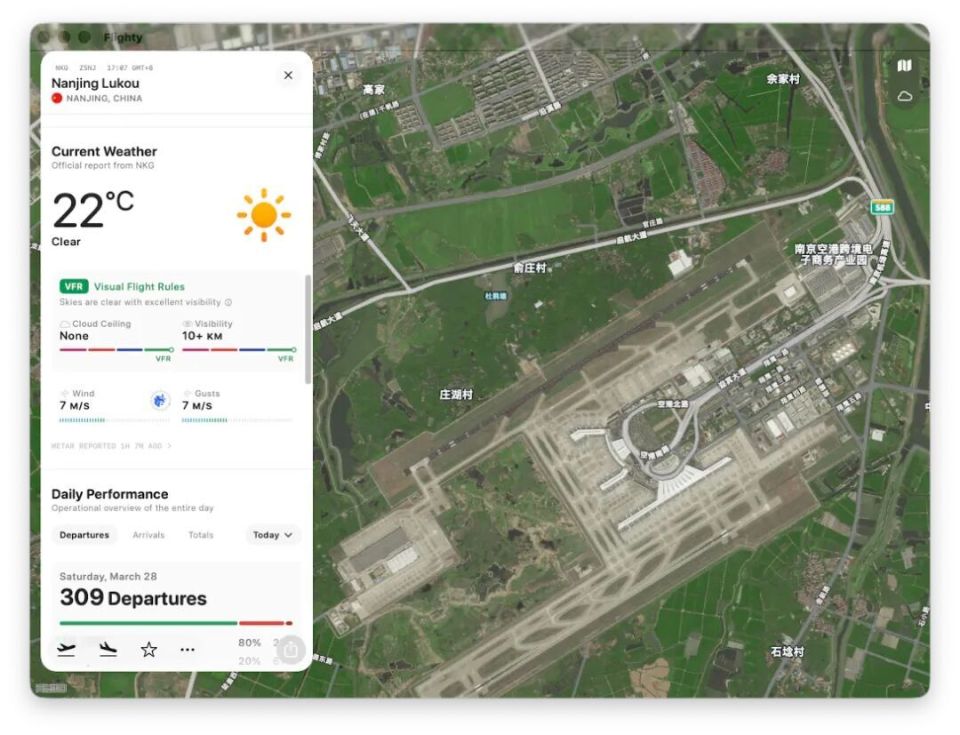Screen dimensions: 960x735
Task: Click the round share button
Action: tap(291, 649)
